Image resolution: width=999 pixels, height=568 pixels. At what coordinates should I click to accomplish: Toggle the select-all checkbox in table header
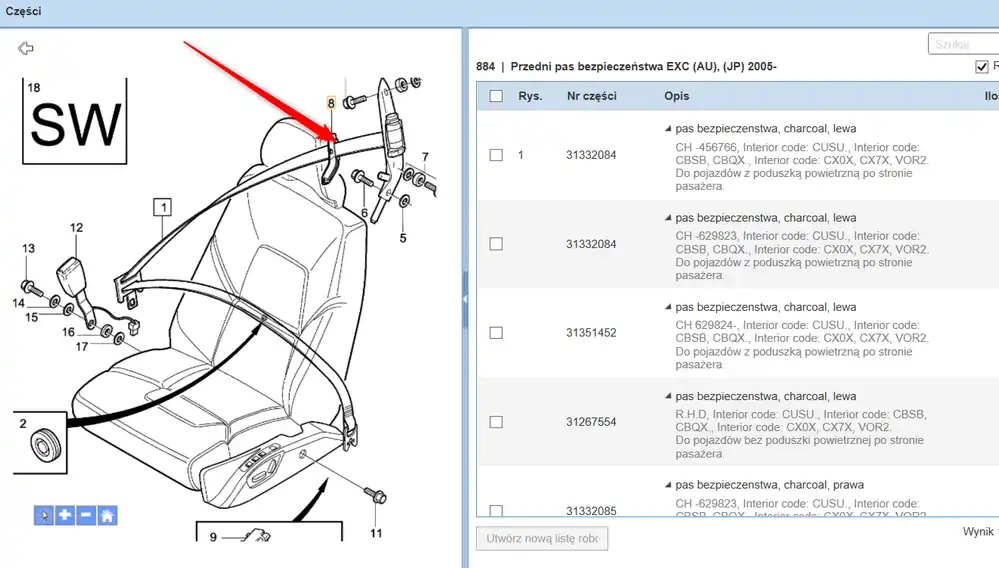pyautogui.click(x=496, y=96)
